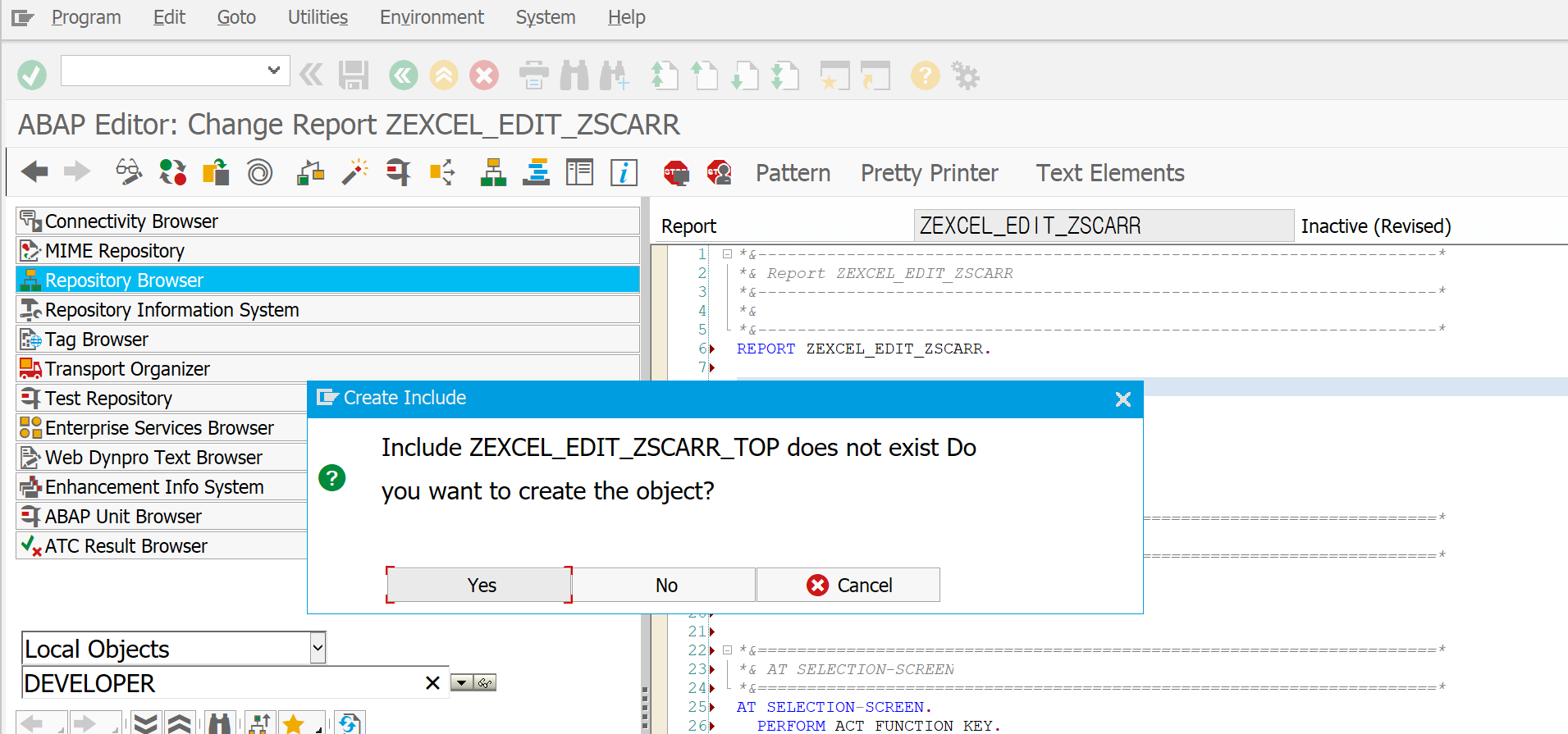The width and height of the screenshot is (1568, 734).
Task: Click the black Back arrow in editor toolbar
Action: point(34,172)
